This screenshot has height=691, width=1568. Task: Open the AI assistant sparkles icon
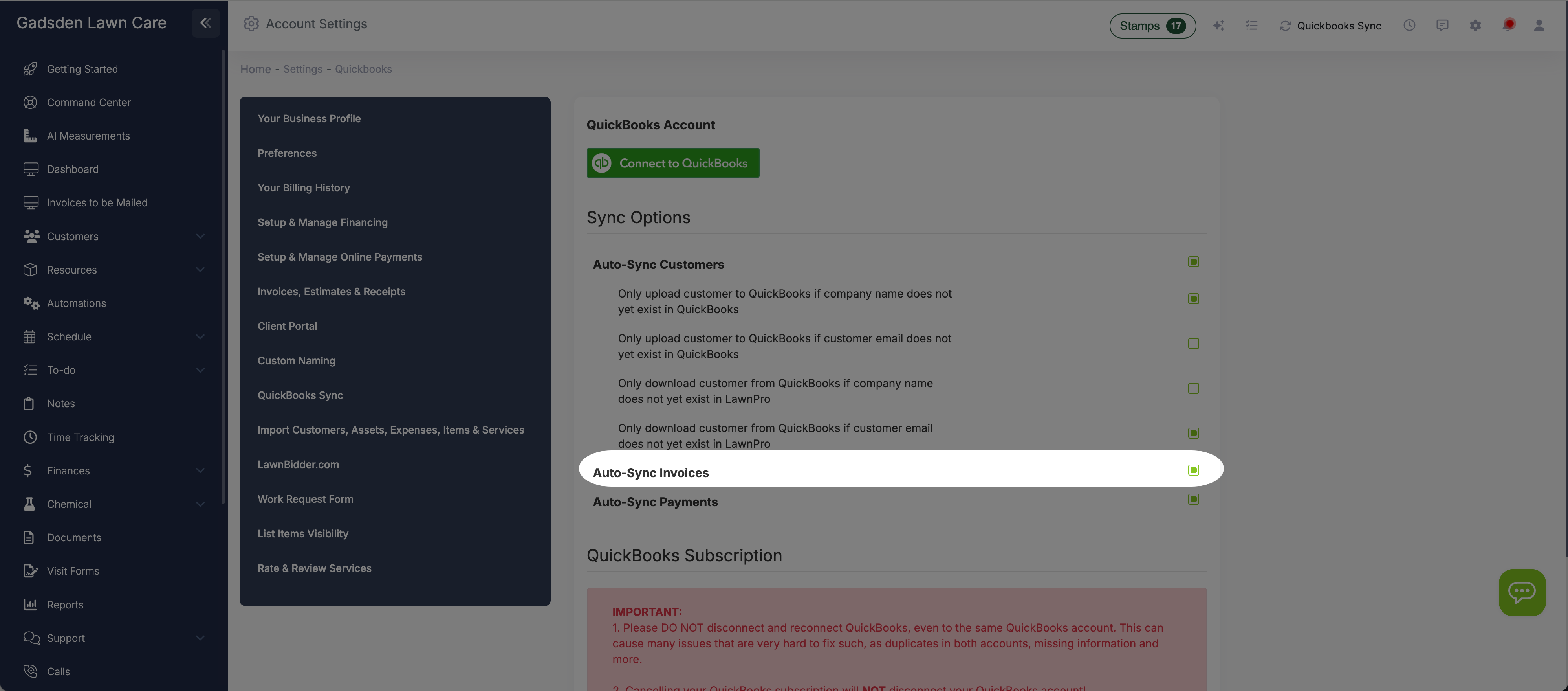click(1219, 26)
